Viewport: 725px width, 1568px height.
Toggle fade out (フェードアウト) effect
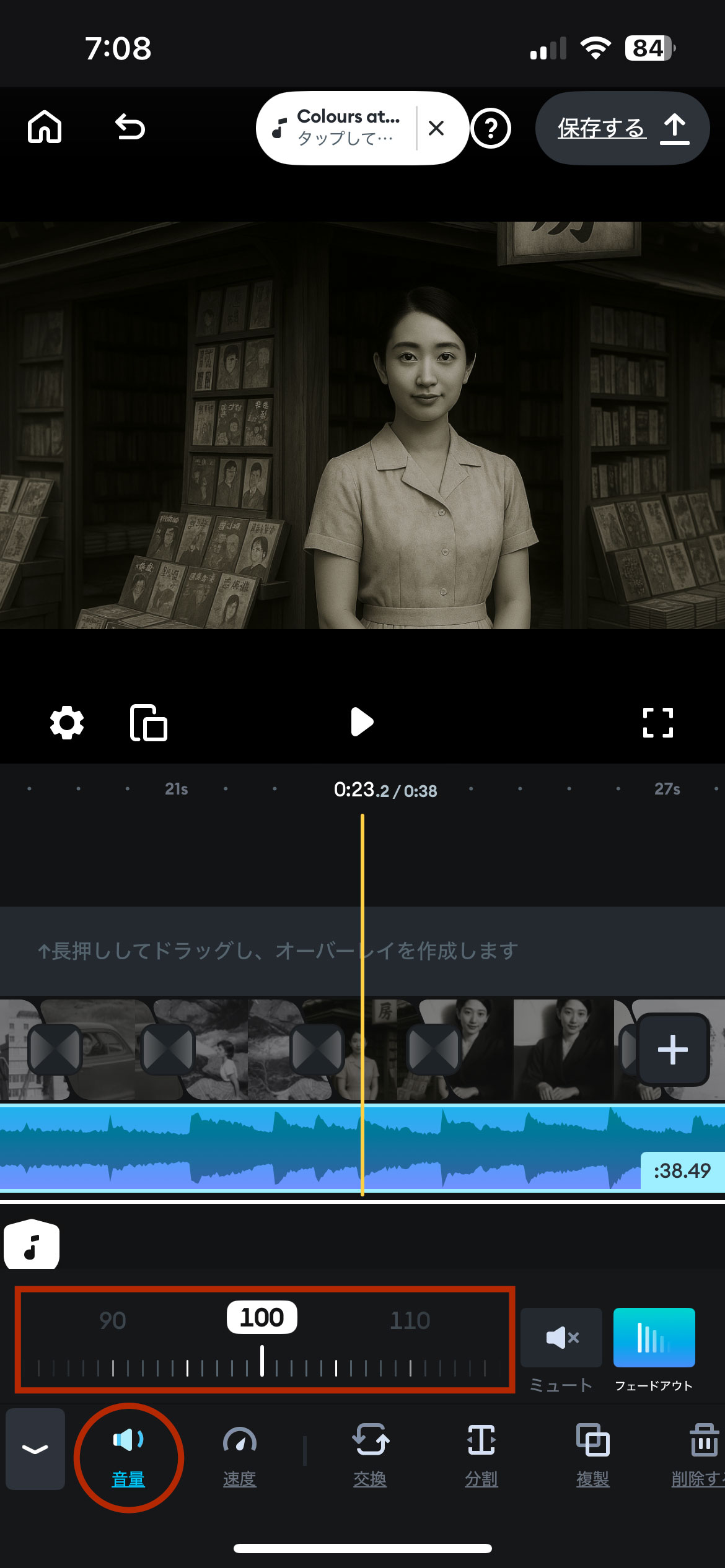coord(654,1338)
